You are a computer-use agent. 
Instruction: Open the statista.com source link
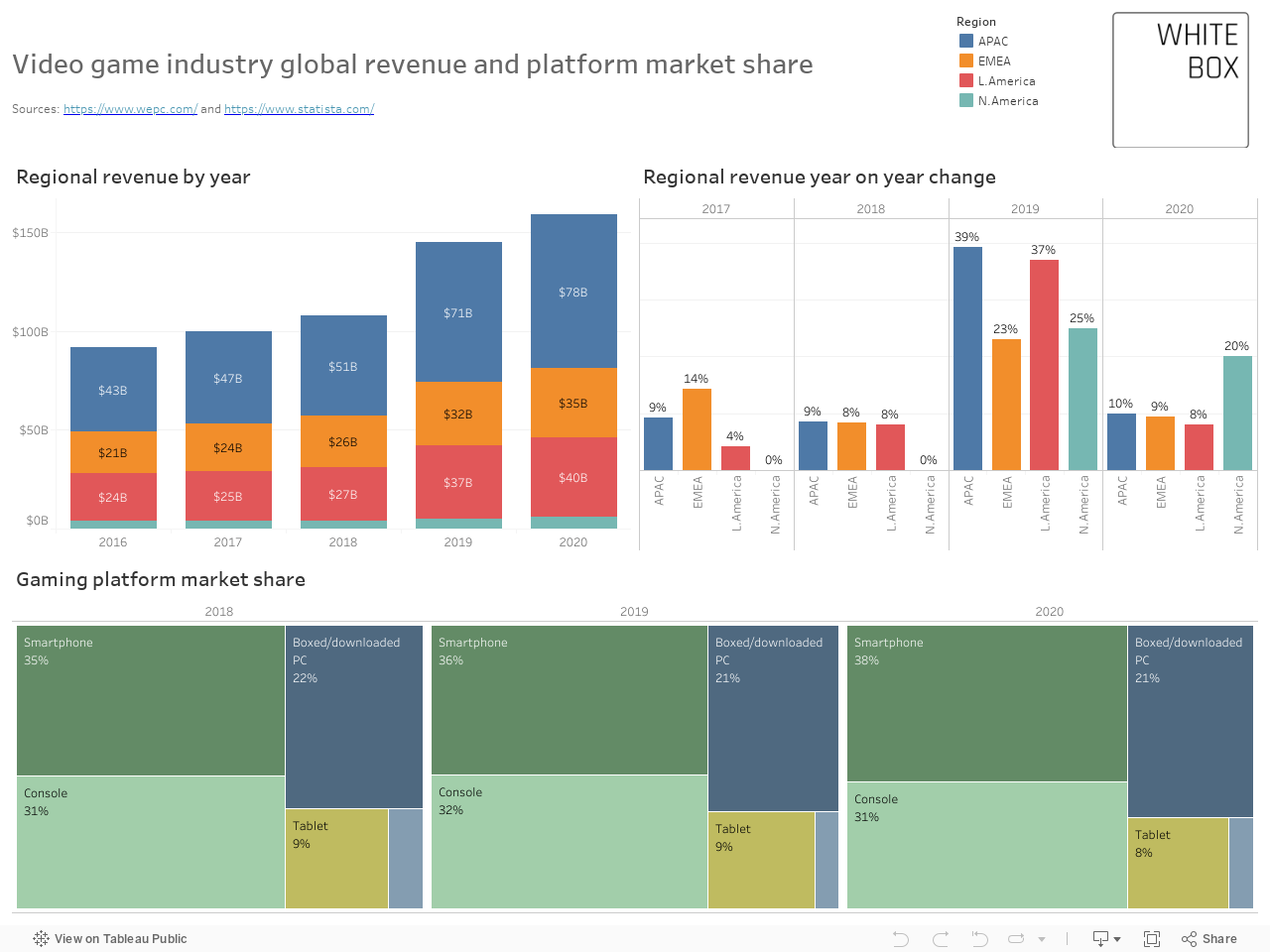[x=299, y=109]
